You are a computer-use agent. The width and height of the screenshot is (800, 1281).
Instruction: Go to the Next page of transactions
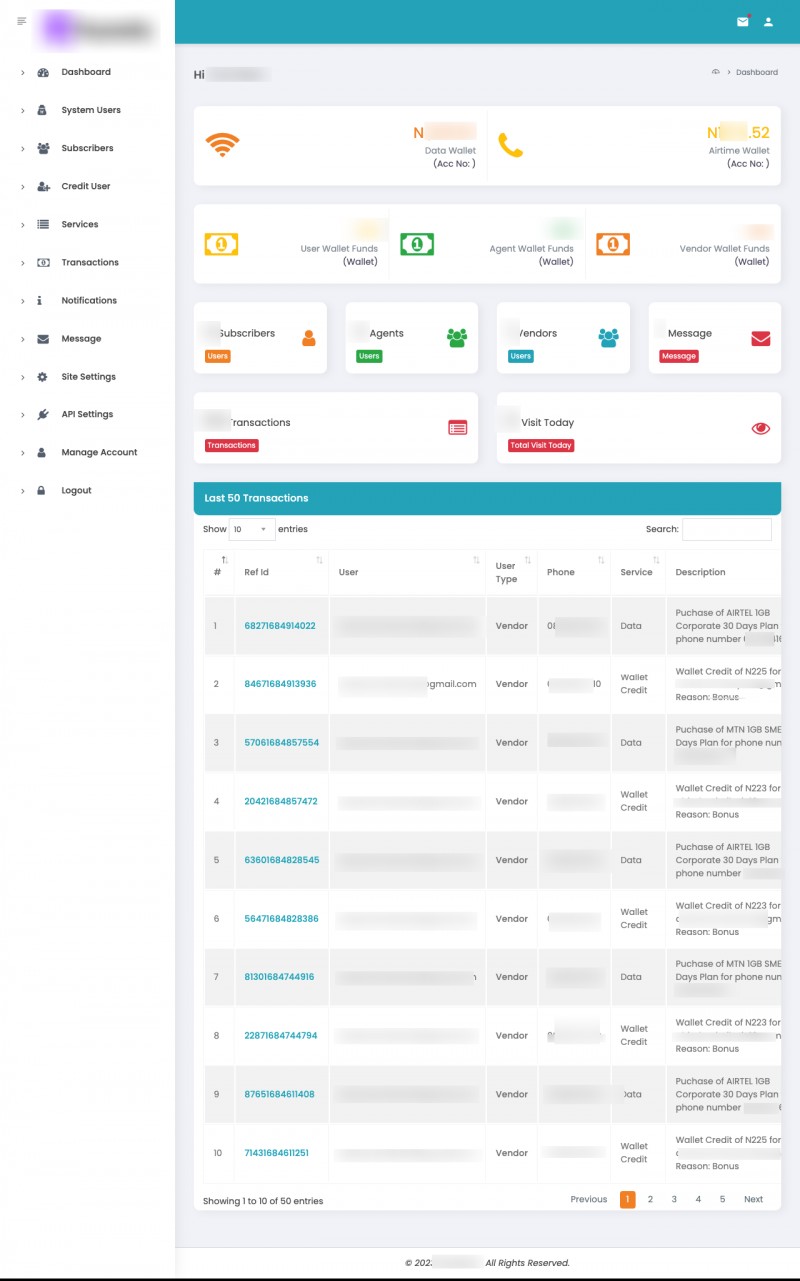(x=753, y=1199)
